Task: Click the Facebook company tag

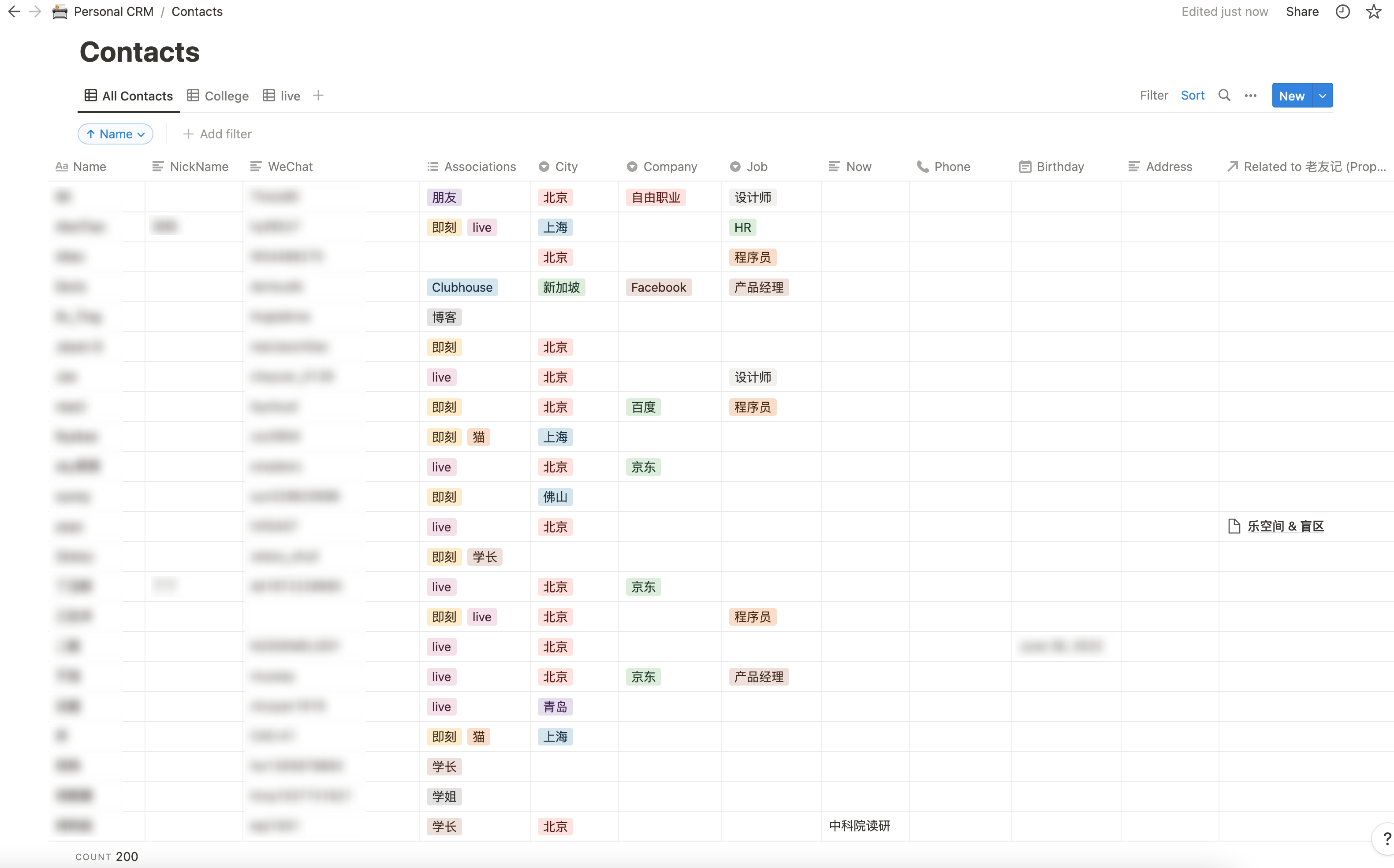Action: [x=658, y=287]
